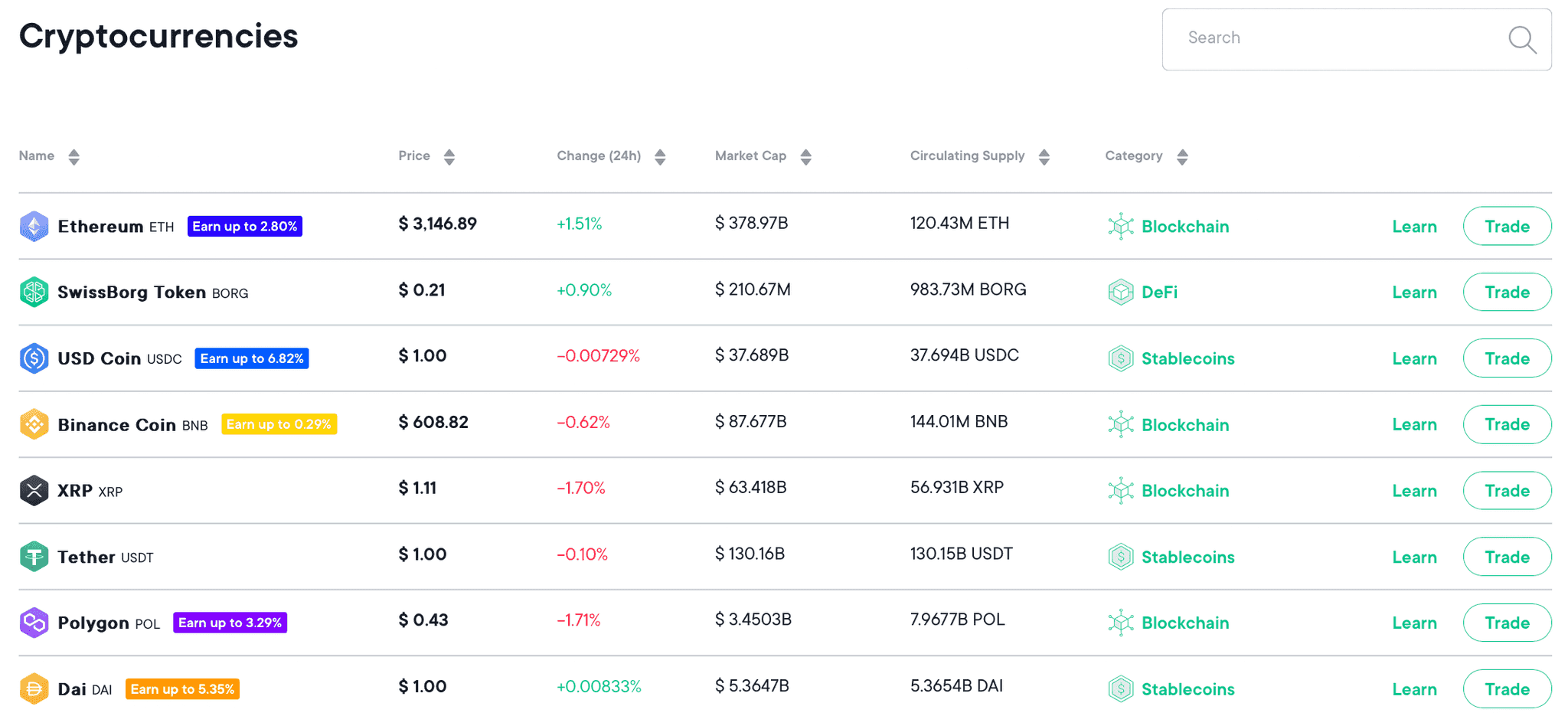This screenshot has width=1568, height=716.
Task: Select the SwissBorg Token logo icon
Action: tap(34, 292)
